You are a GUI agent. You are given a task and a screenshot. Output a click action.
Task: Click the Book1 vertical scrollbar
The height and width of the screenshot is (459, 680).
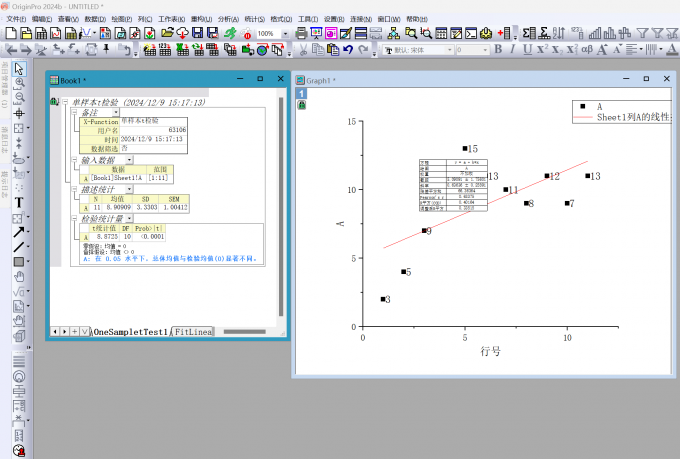point(281,207)
